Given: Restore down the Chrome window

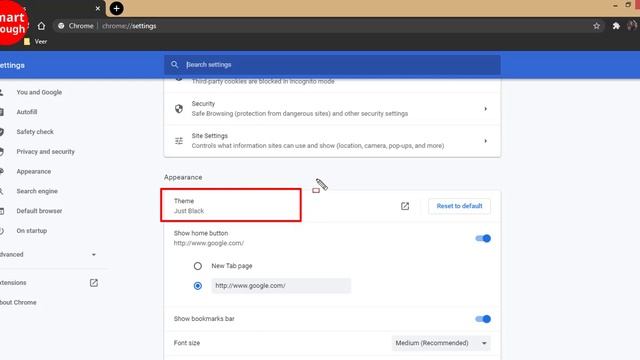Looking at the screenshot, I should (x=628, y=5).
